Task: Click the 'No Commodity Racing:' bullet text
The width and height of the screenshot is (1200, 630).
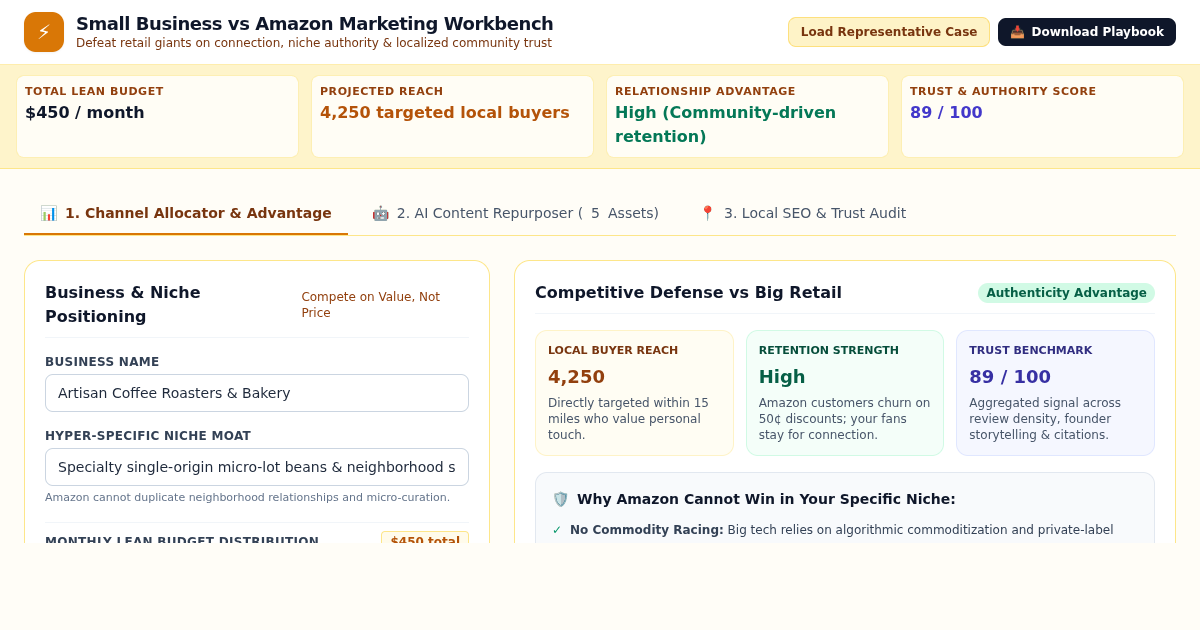Action: (x=646, y=530)
